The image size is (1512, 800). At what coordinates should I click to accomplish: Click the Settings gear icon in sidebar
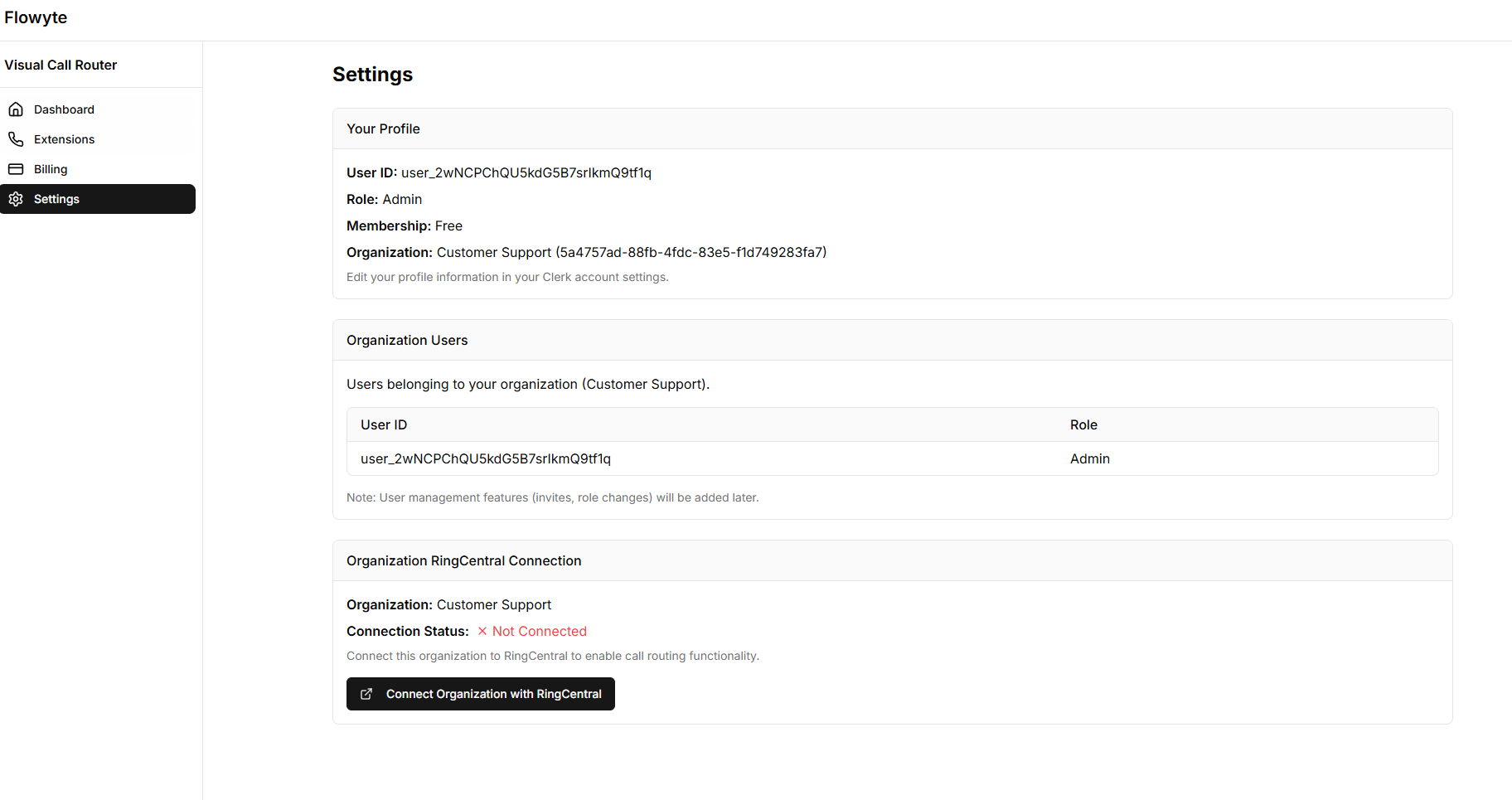tap(16, 199)
